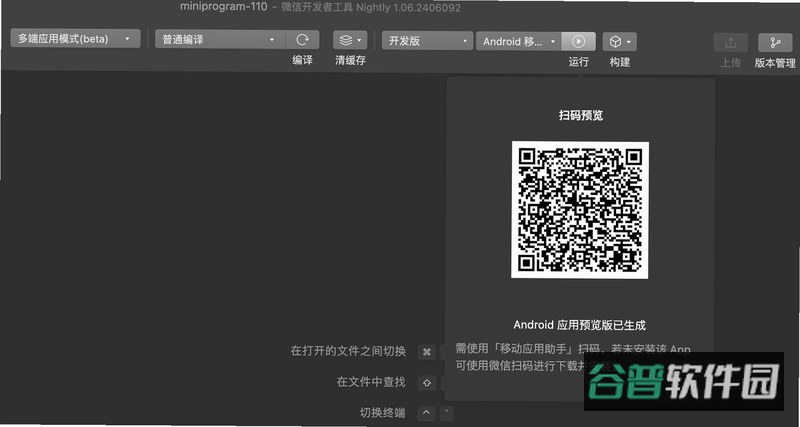Expand the 构建 dropdown arrow
Screen dimensions: 800x427
coord(629,42)
